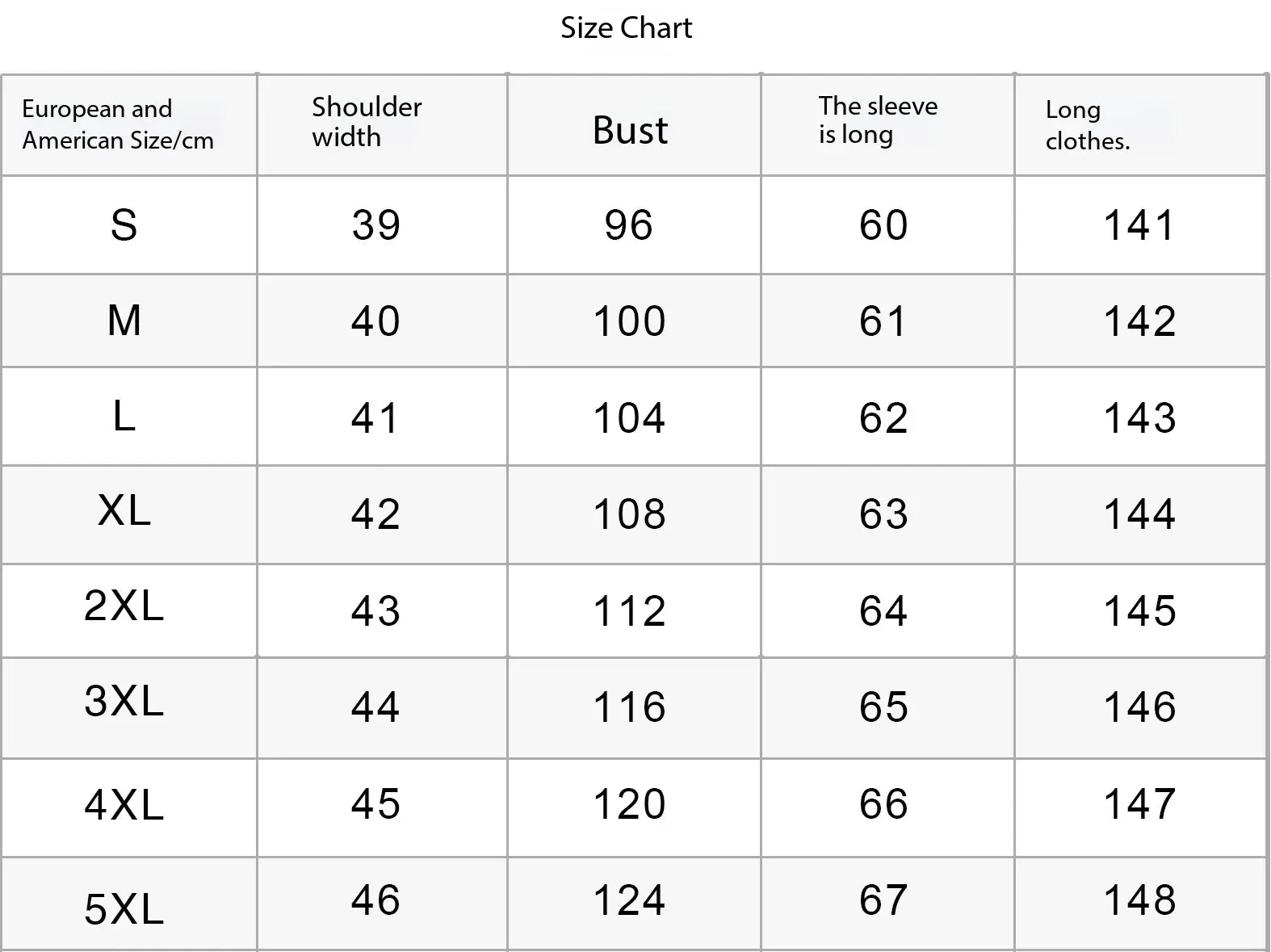This screenshot has height=952, width=1271.
Task: Select the 2XL size label
Action: point(124,606)
